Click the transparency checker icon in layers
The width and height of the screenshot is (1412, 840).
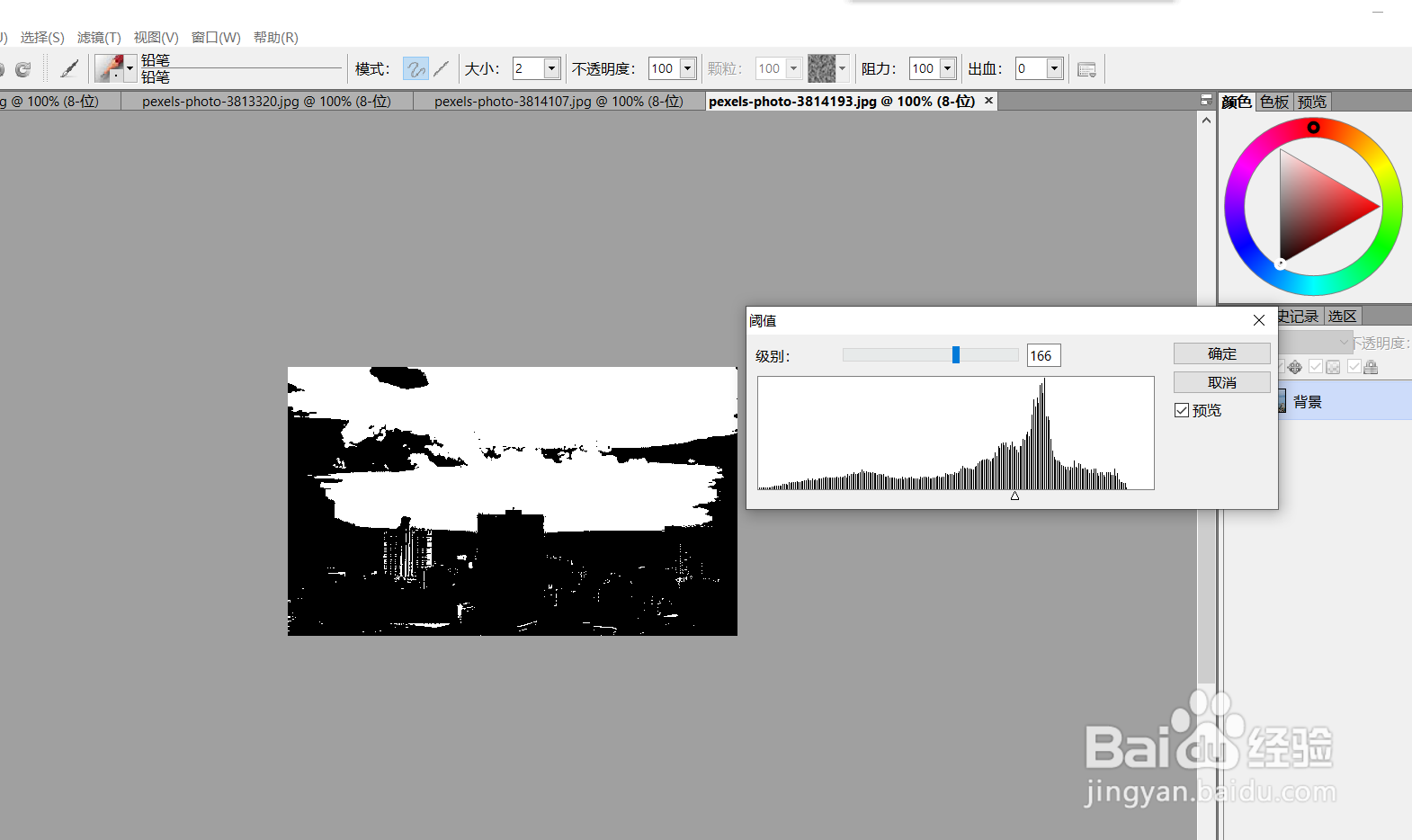coord(1333,367)
